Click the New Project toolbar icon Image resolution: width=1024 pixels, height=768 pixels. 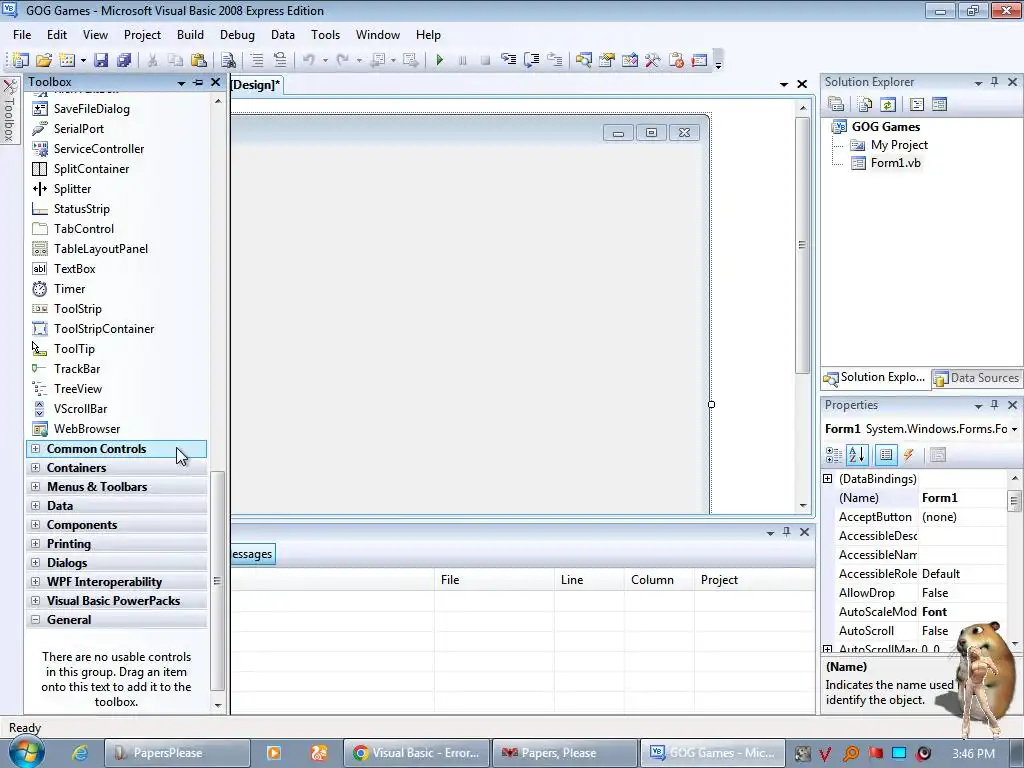[20, 60]
